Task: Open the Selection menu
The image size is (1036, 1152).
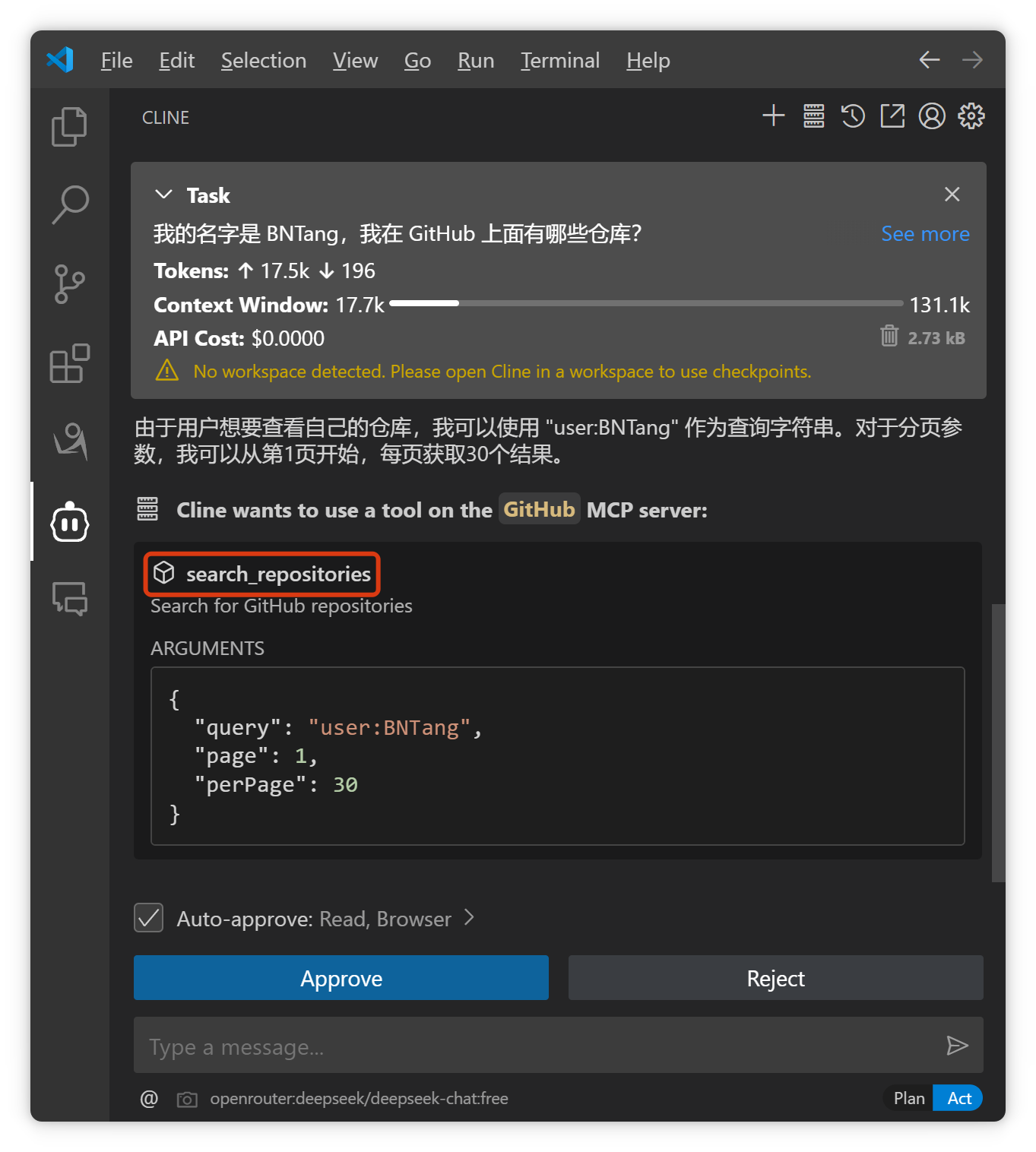Action: click(x=263, y=60)
